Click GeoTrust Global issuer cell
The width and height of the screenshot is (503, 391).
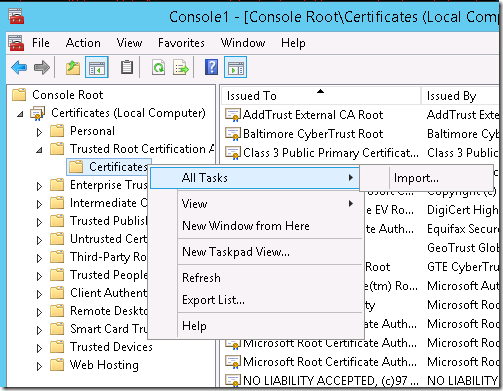(463, 248)
